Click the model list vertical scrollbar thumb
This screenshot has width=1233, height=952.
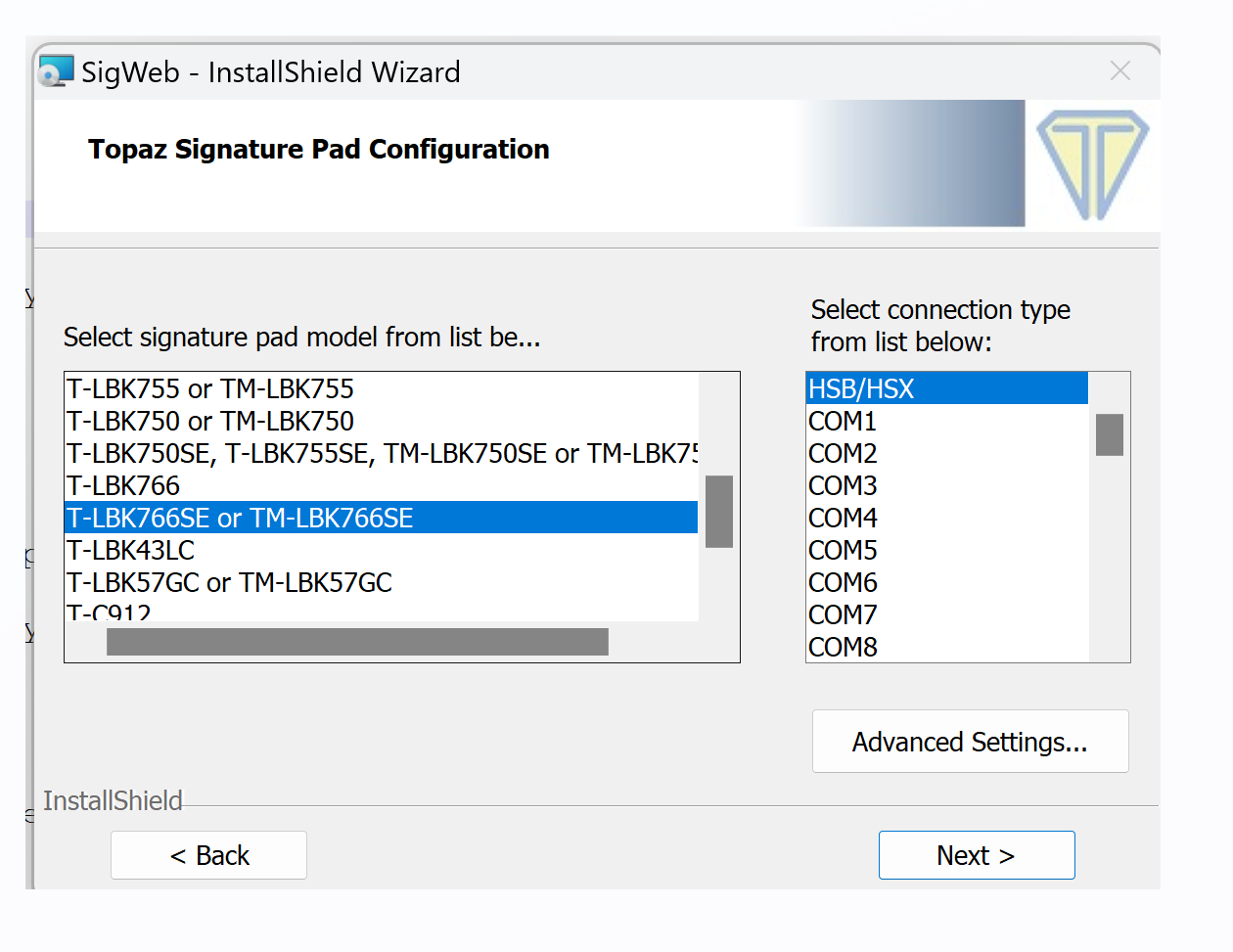pyautogui.click(x=719, y=511)
